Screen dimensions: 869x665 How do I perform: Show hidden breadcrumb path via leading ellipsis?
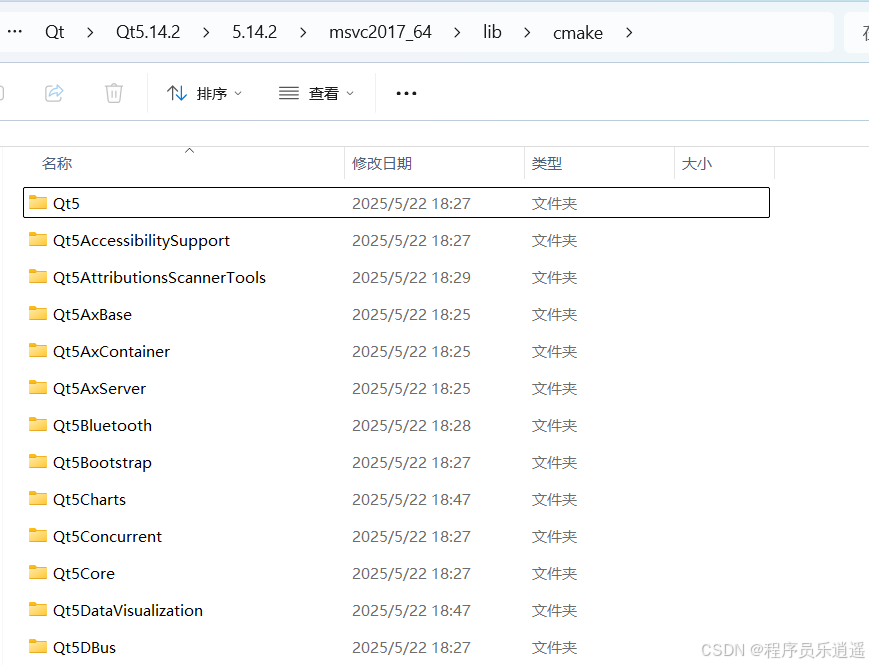15,32
